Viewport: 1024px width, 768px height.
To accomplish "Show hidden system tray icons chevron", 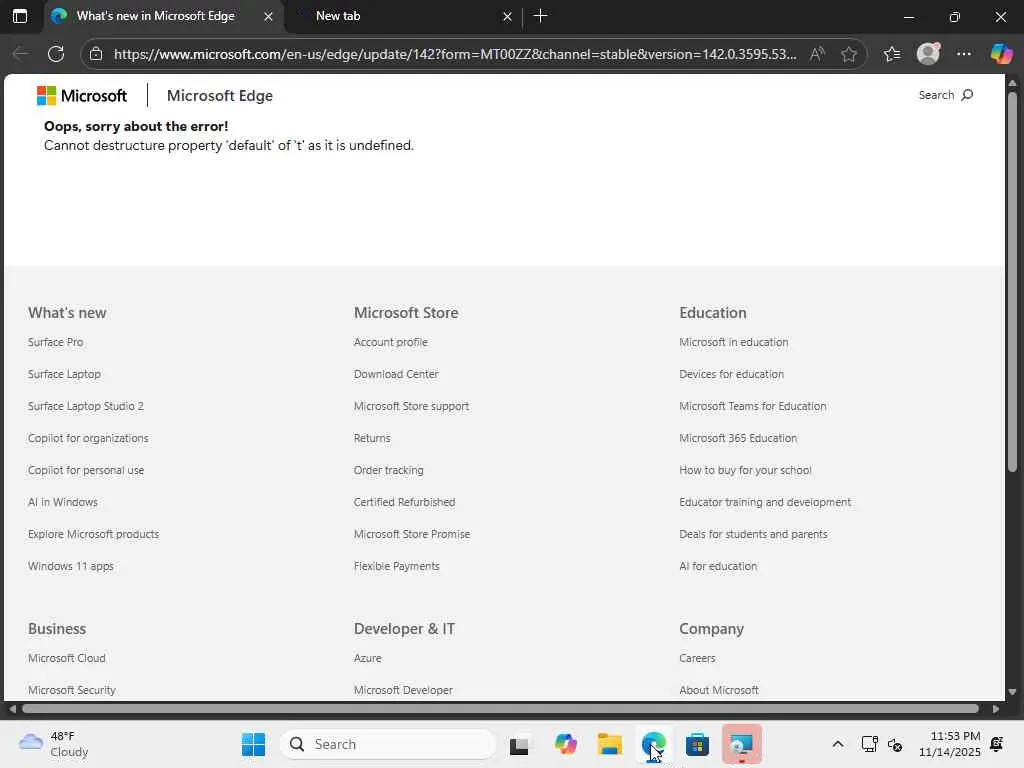I will click(838, 744).
